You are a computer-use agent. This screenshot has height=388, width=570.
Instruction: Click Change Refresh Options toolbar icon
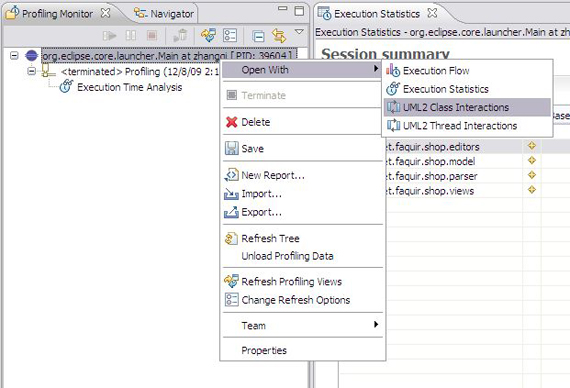click(230, 35)
